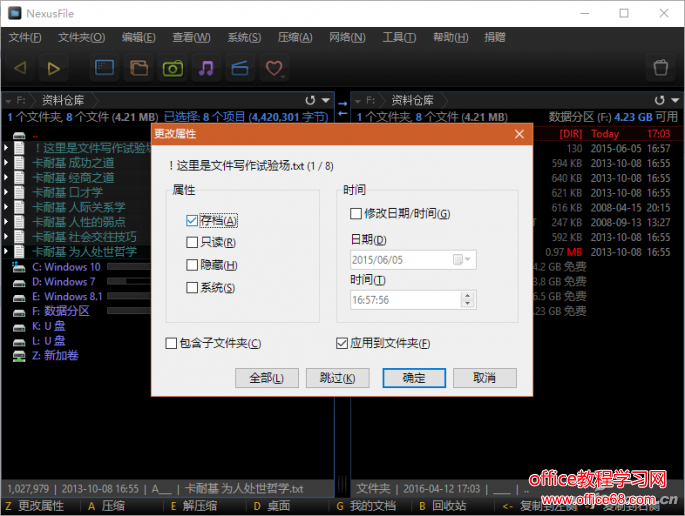Enable the 隐藏(H) hidden checkbox
The image size is (685, 516).
point(192,265)
